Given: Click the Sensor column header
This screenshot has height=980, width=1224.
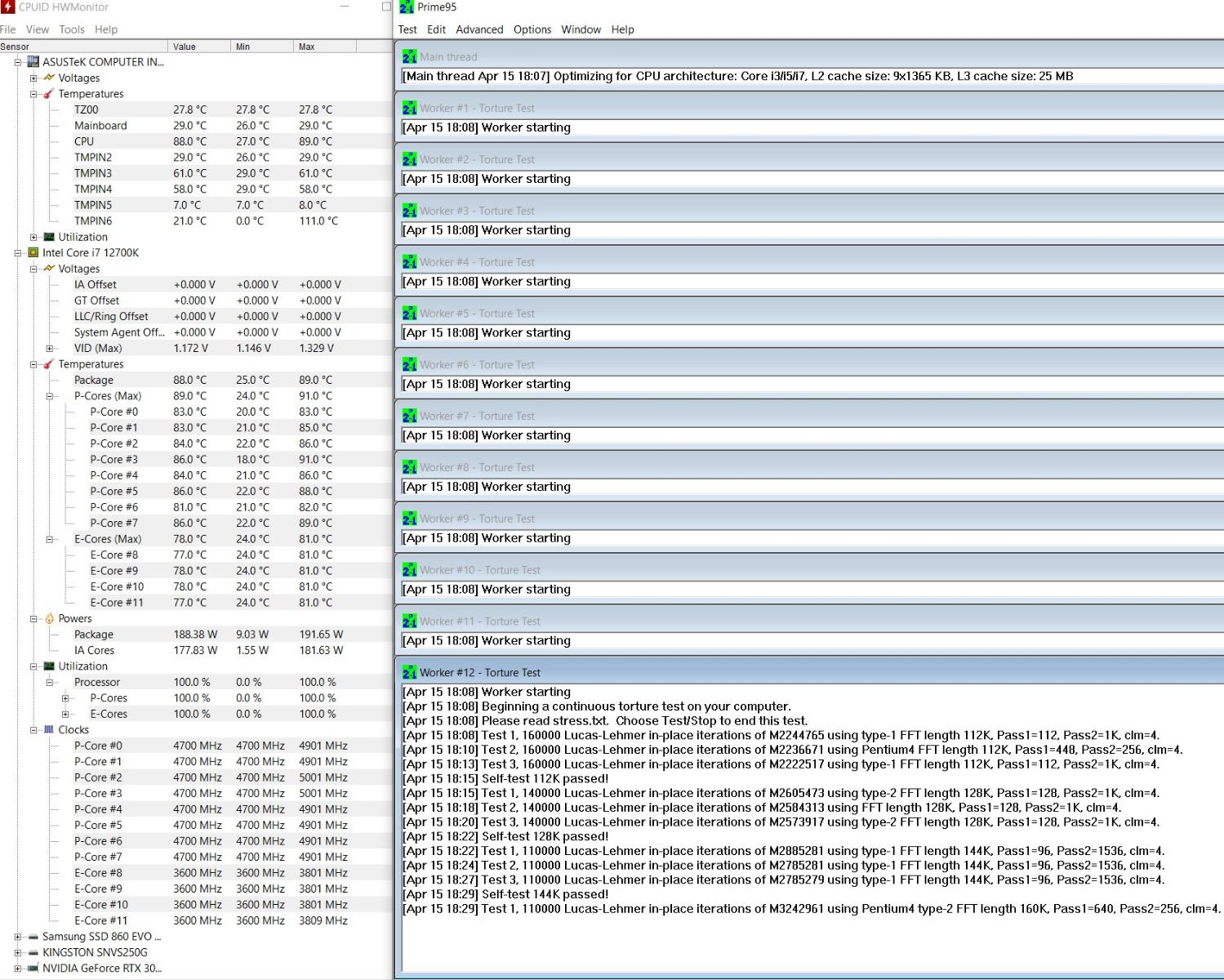Looking at the screenshot, I should (x=83, y=47).
